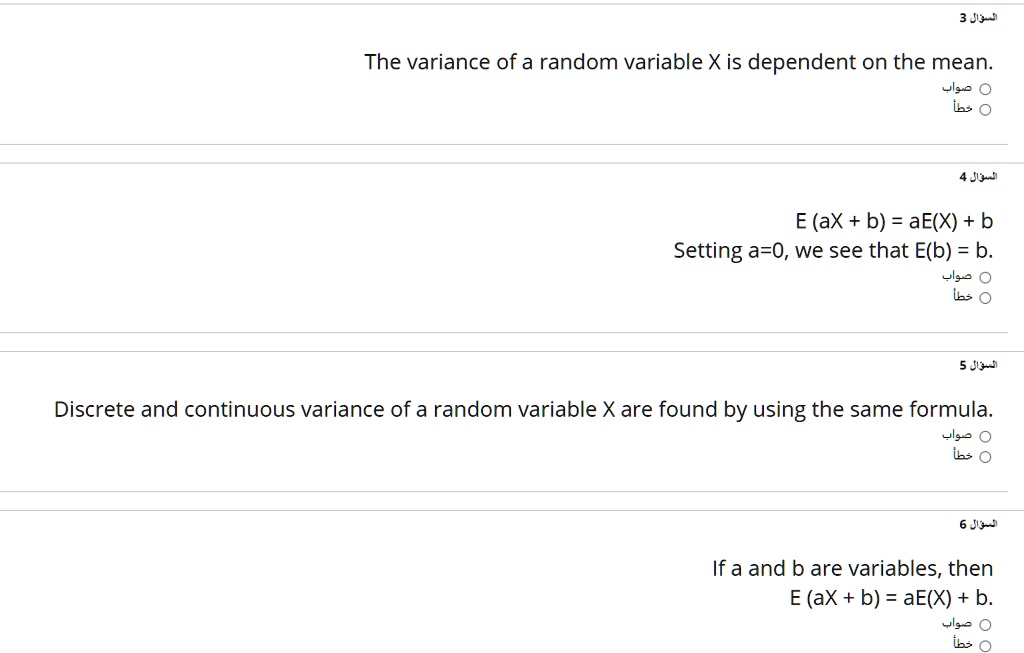Click the السؤال 3 question label
1024x653 pixels.
point(977,15)
